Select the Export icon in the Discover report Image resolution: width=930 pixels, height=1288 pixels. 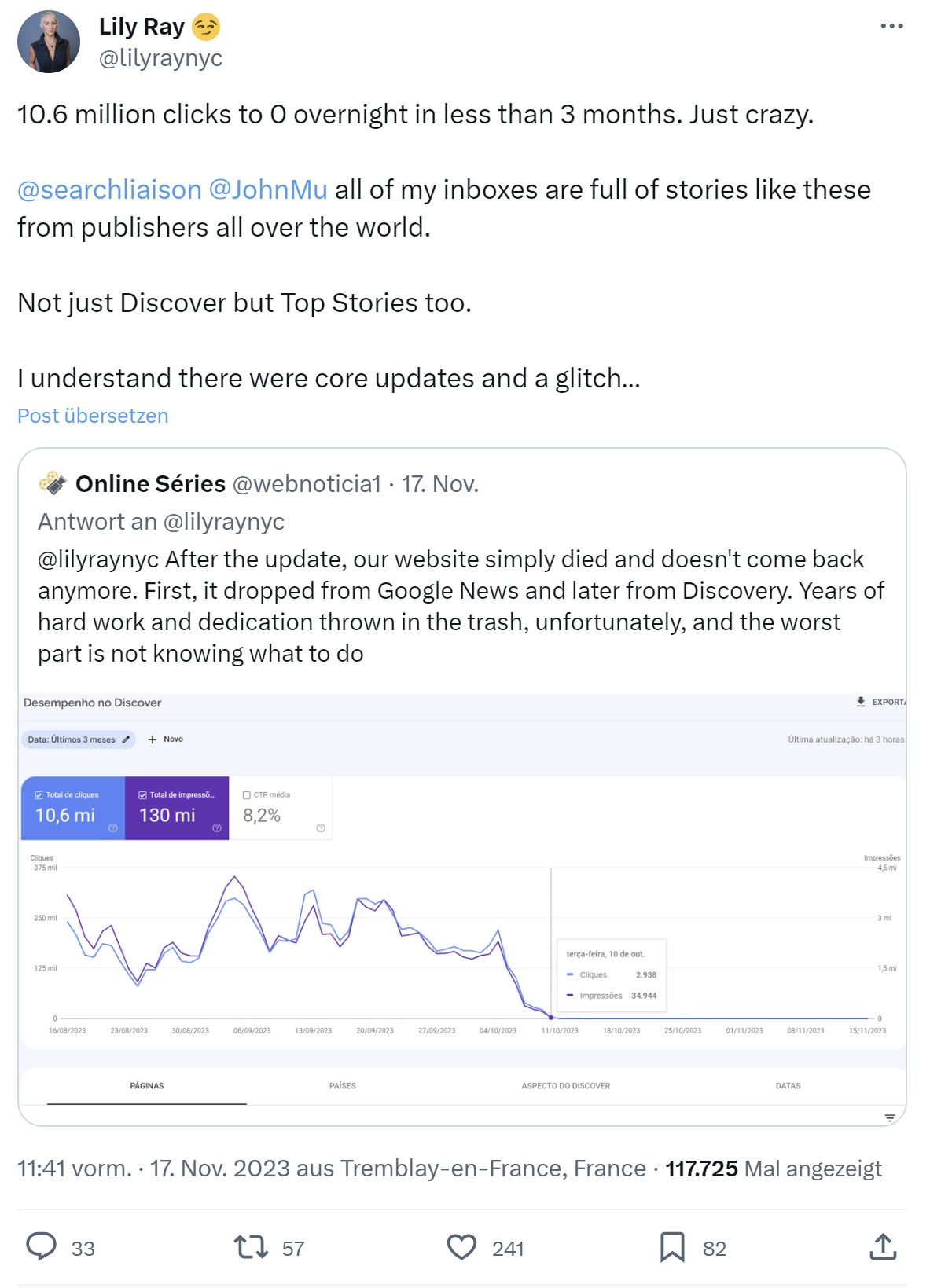[x=862, y=699]
